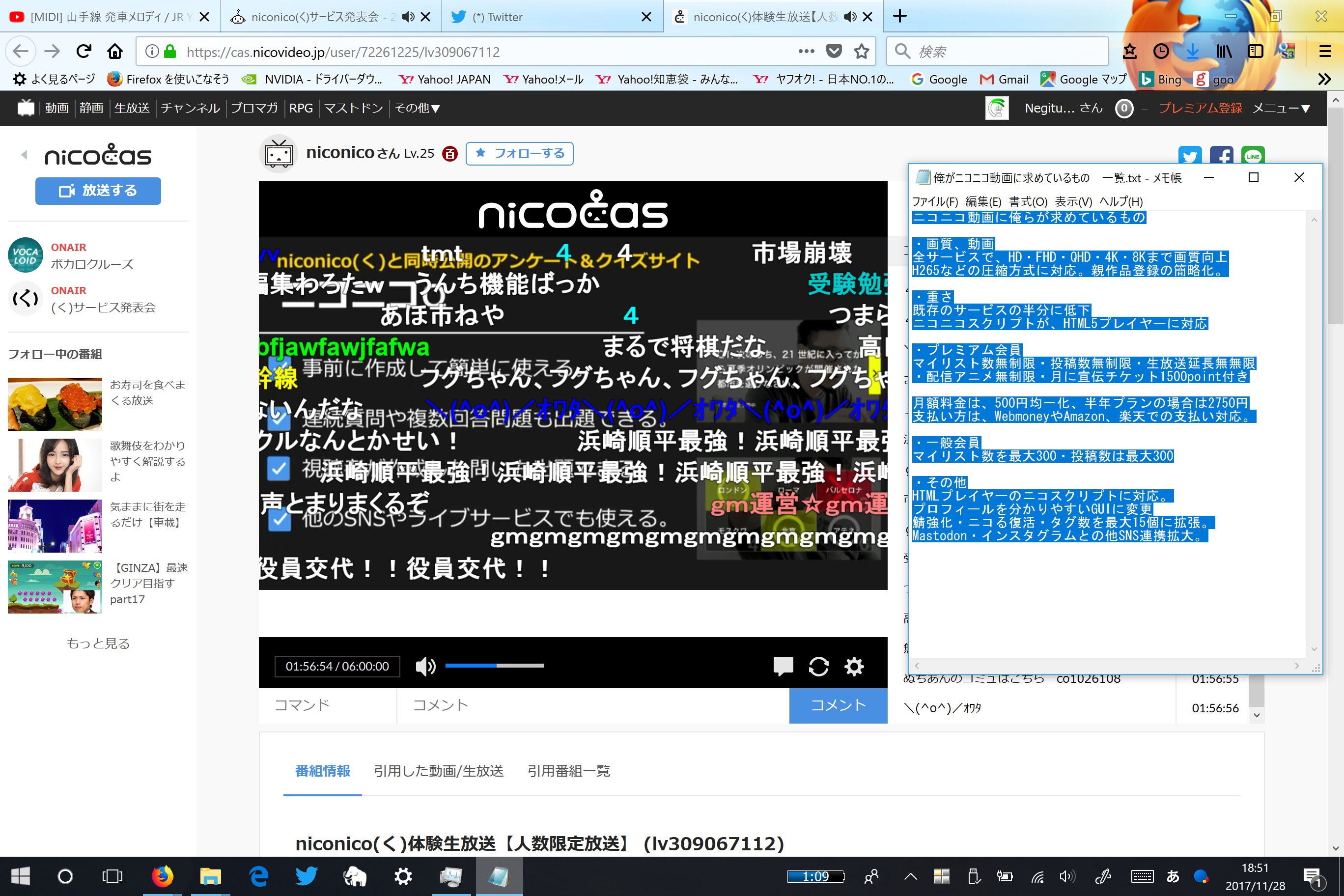The image size is (1344, 896).
Task: Open the 番組情報 tab
Action: [x=322, y=771]
